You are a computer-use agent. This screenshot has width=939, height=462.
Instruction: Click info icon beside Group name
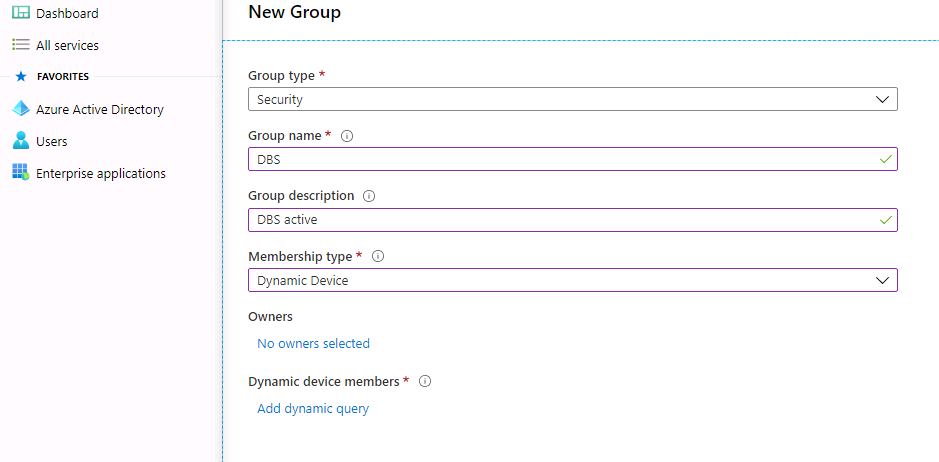coord(347,136)
